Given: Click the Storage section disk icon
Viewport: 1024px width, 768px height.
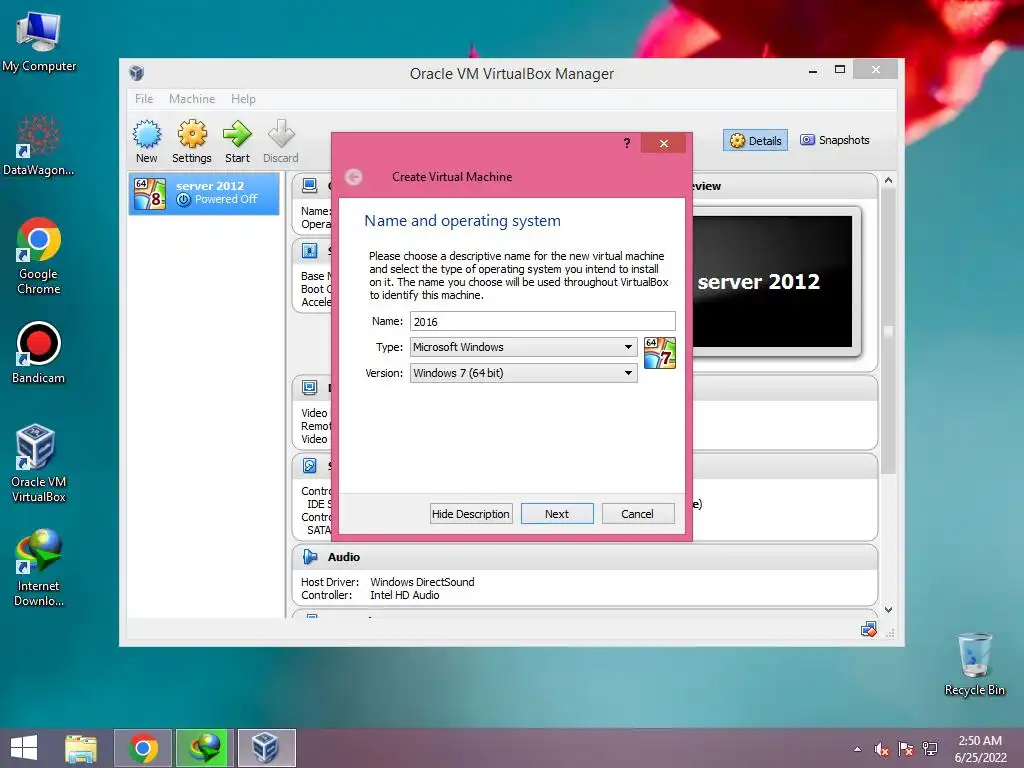Looking at the screenshot, I should tap(310, 466).
